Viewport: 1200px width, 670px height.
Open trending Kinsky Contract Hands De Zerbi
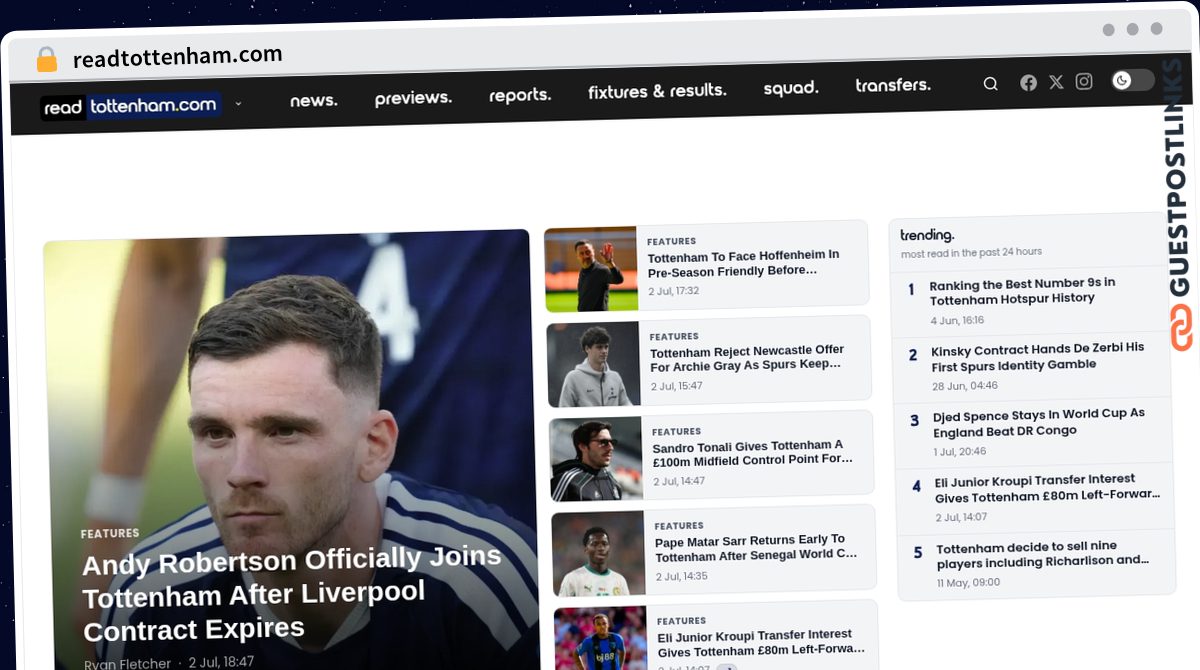1038,356
